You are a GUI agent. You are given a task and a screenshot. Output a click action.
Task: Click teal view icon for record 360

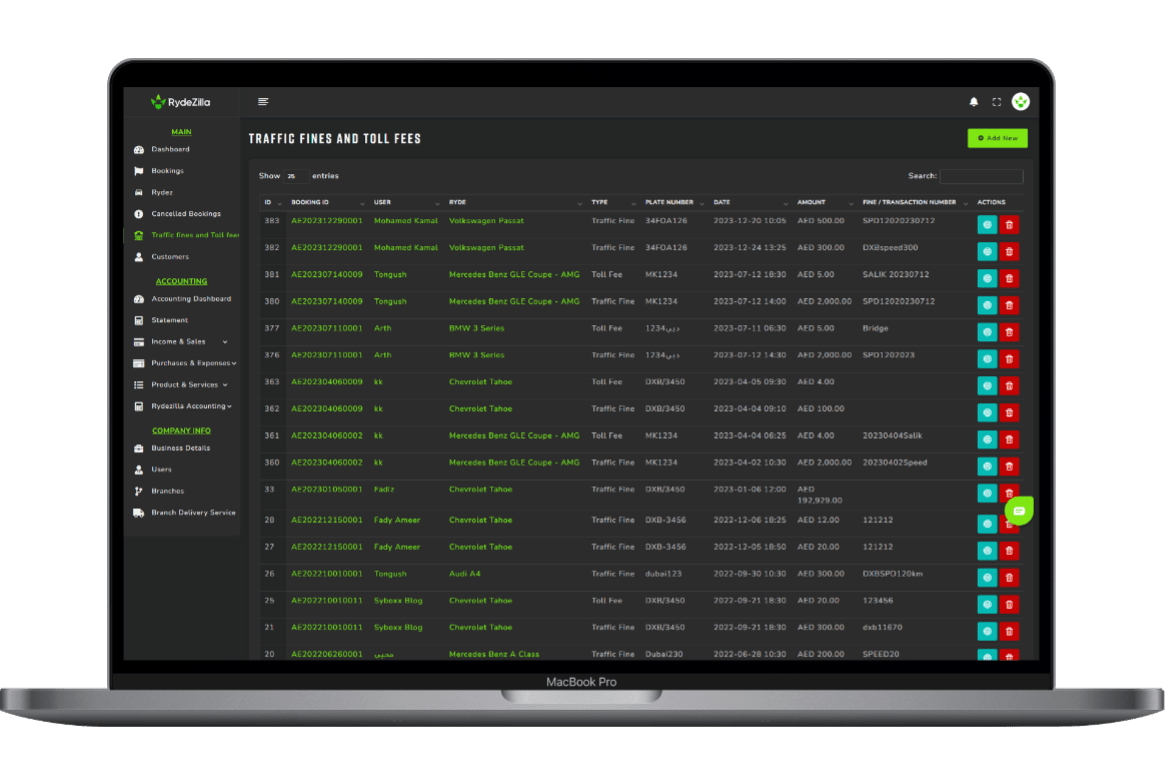click(987, 467)
